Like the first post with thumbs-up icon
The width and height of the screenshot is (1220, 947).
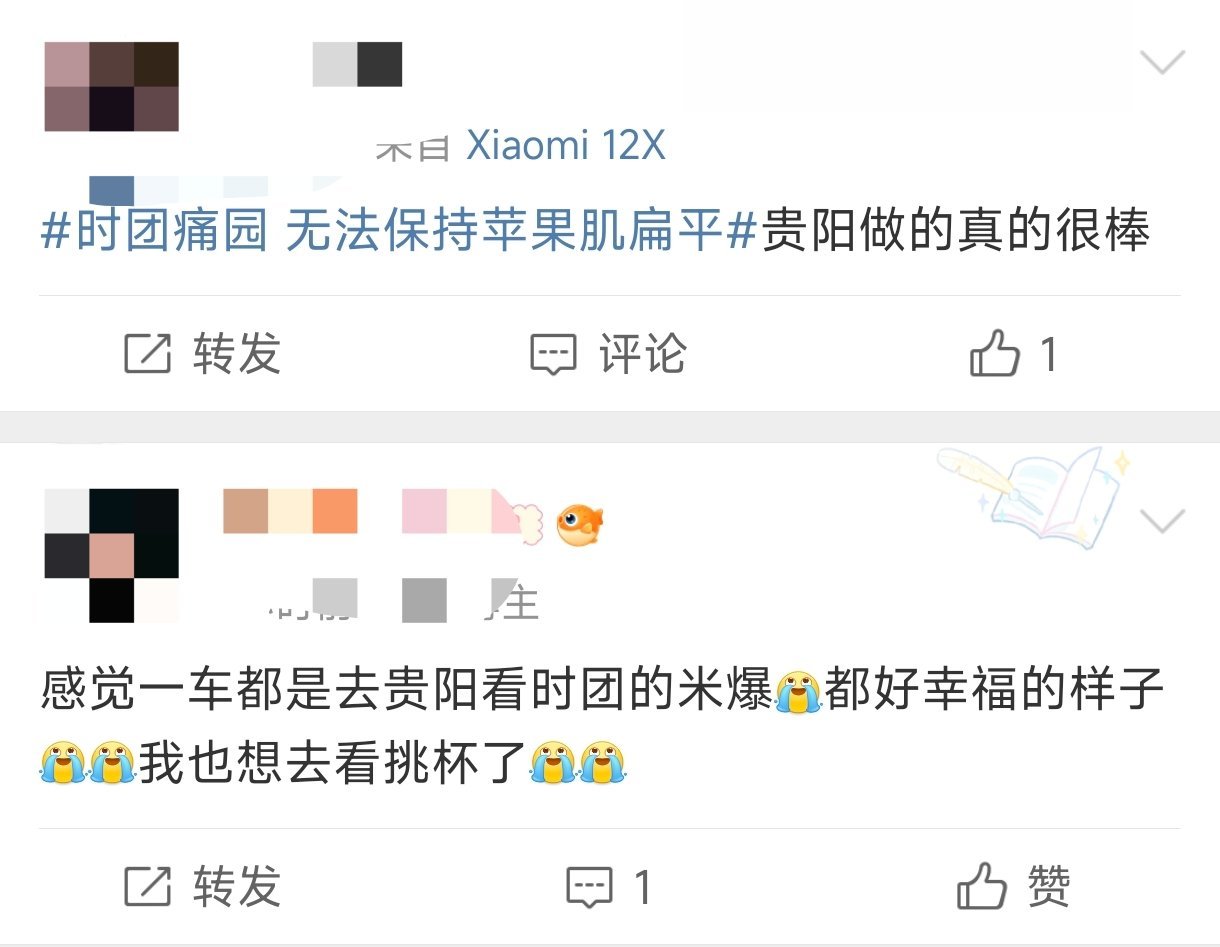pyautogui.click(x=994, y=354)
